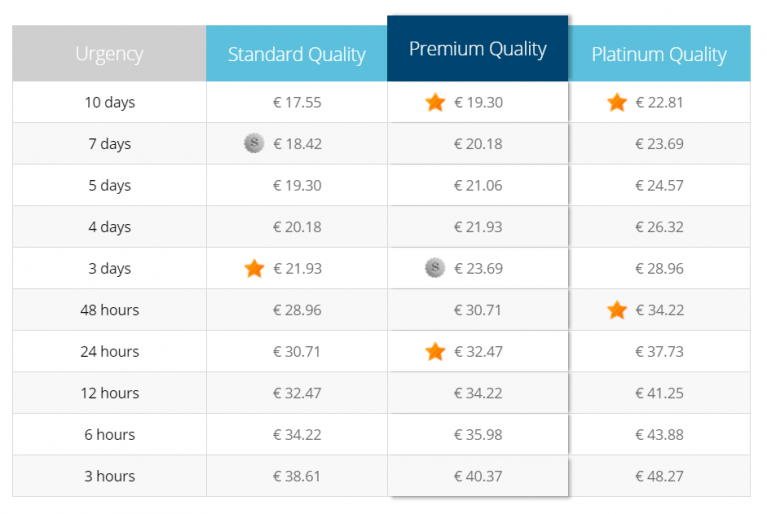
Task: Select the 5 days urgency row label
Action: point(109,185)
